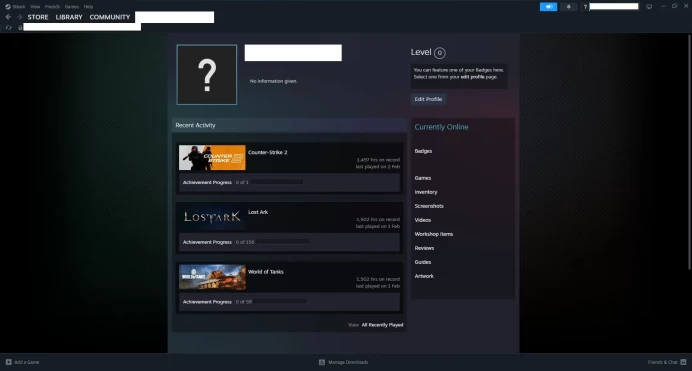
Task: Open the Steam menu
Action: click(19, 7)
